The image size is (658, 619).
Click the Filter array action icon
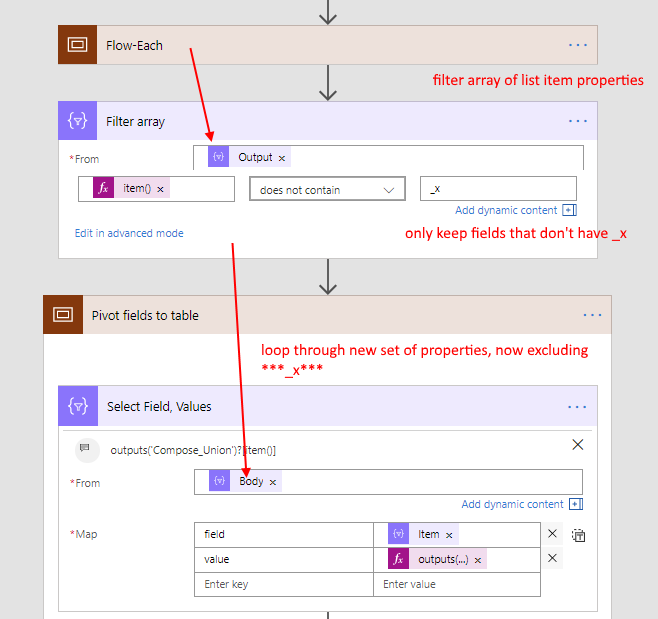point(78,121)
